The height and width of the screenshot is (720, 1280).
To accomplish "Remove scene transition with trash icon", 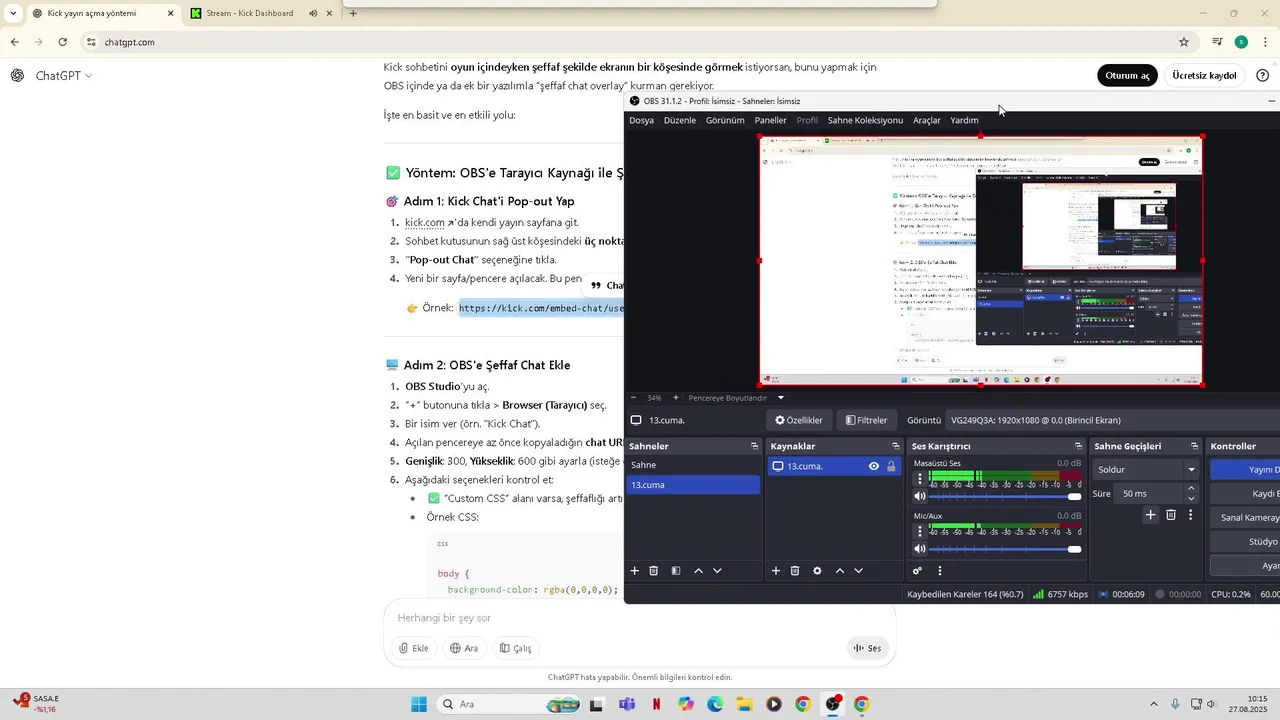I will (x=1171, y=515).
